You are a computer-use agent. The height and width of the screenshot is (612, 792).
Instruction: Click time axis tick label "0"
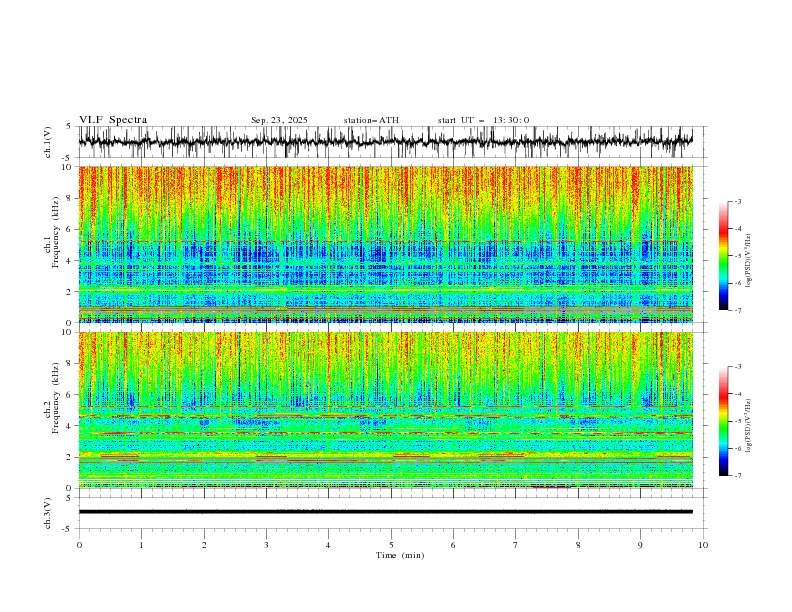click(79, 545)
